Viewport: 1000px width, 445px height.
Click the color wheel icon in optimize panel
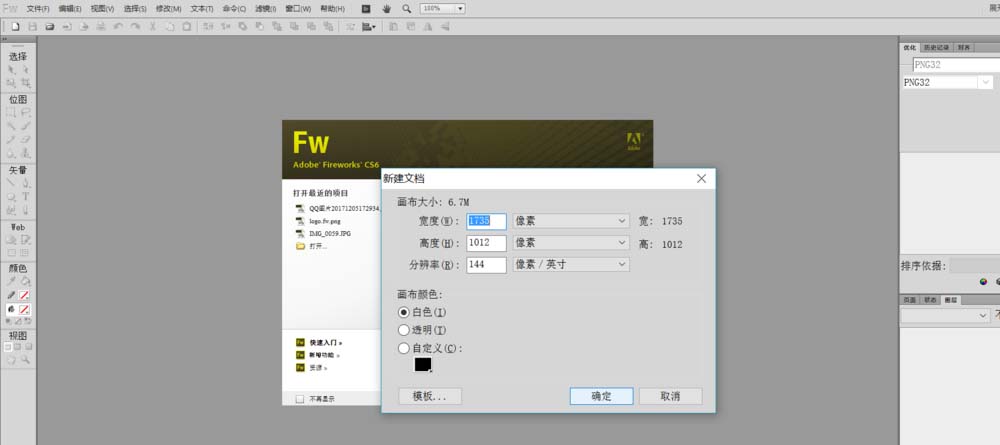(983, 281)
